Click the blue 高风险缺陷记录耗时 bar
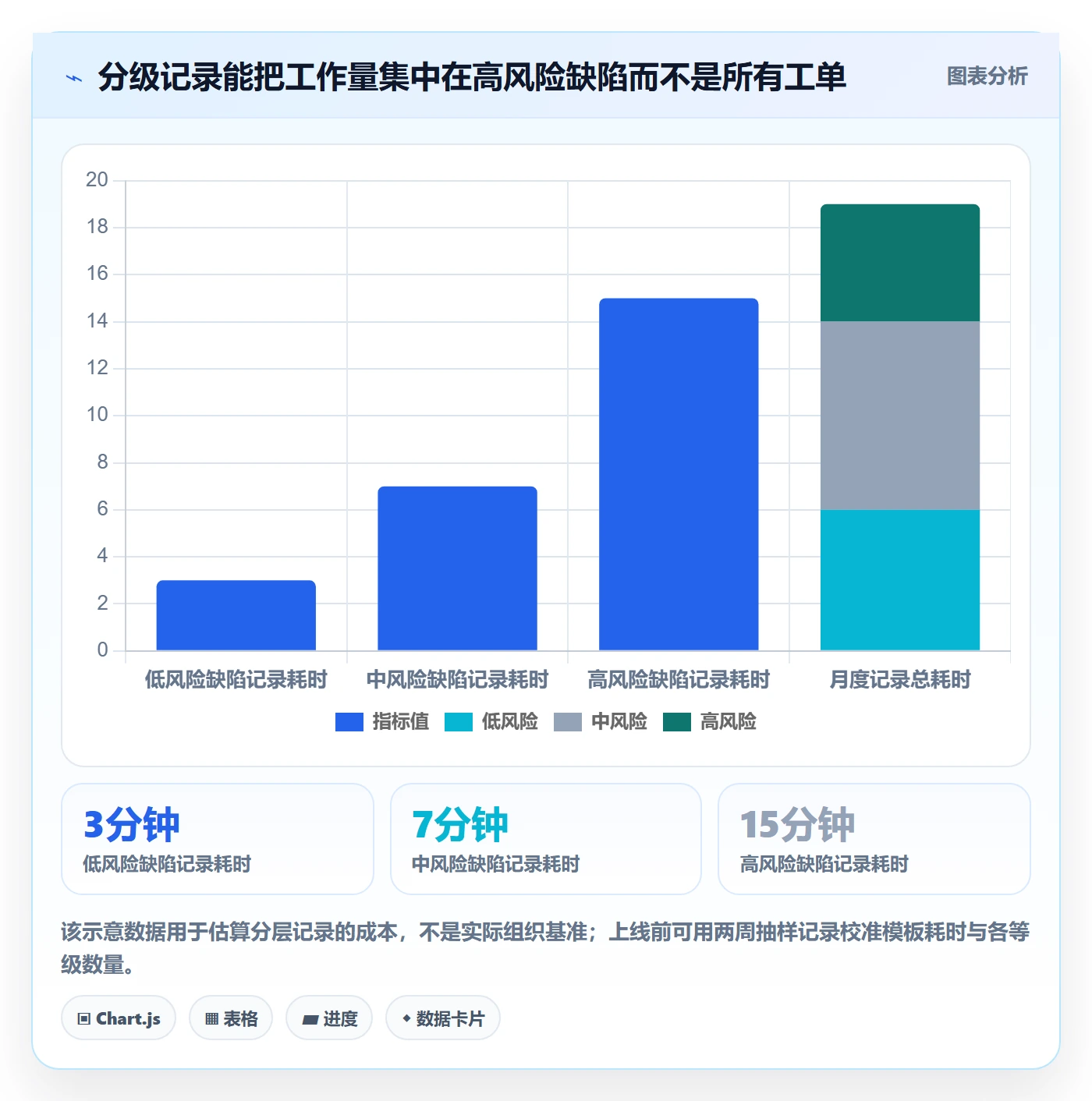 tap(679, 474)
